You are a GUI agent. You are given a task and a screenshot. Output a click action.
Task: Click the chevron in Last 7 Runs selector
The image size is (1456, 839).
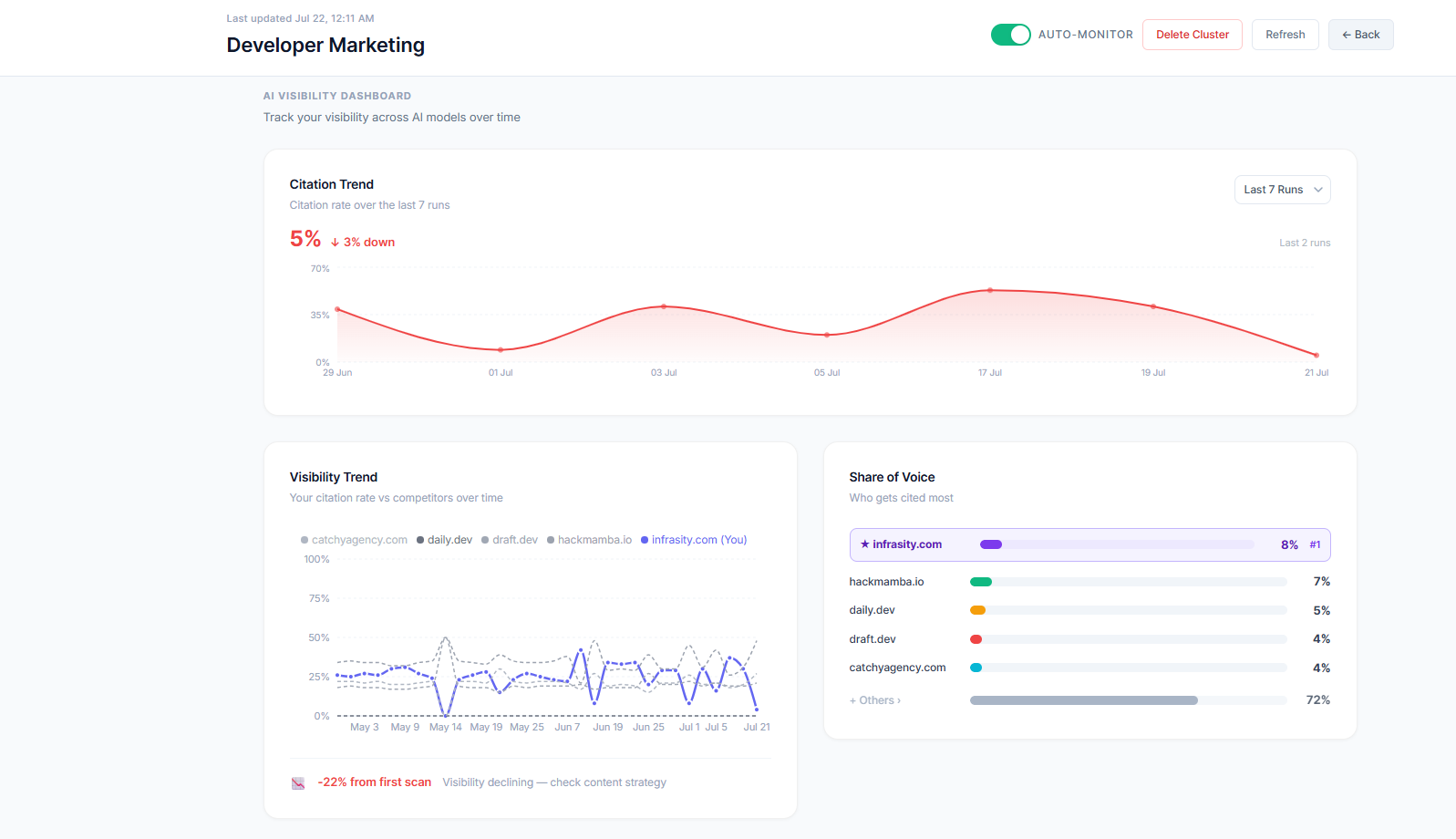tap(1317, 190)
